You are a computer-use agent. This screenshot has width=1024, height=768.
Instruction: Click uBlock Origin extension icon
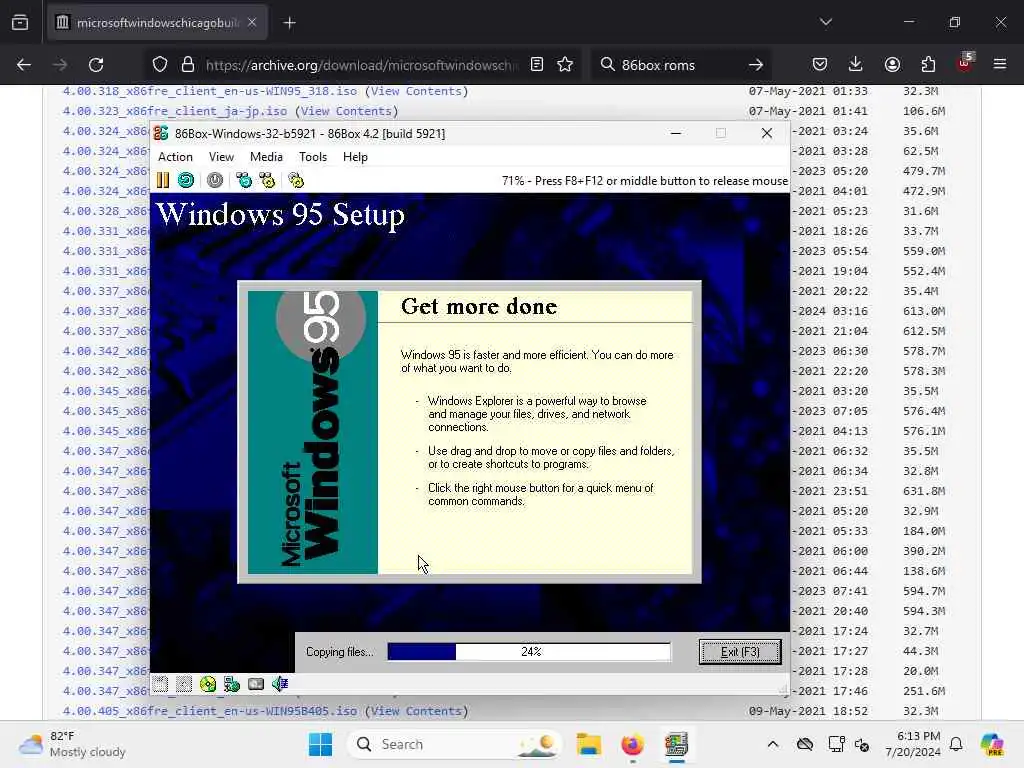pyautogui.click(x=965, y=63)
